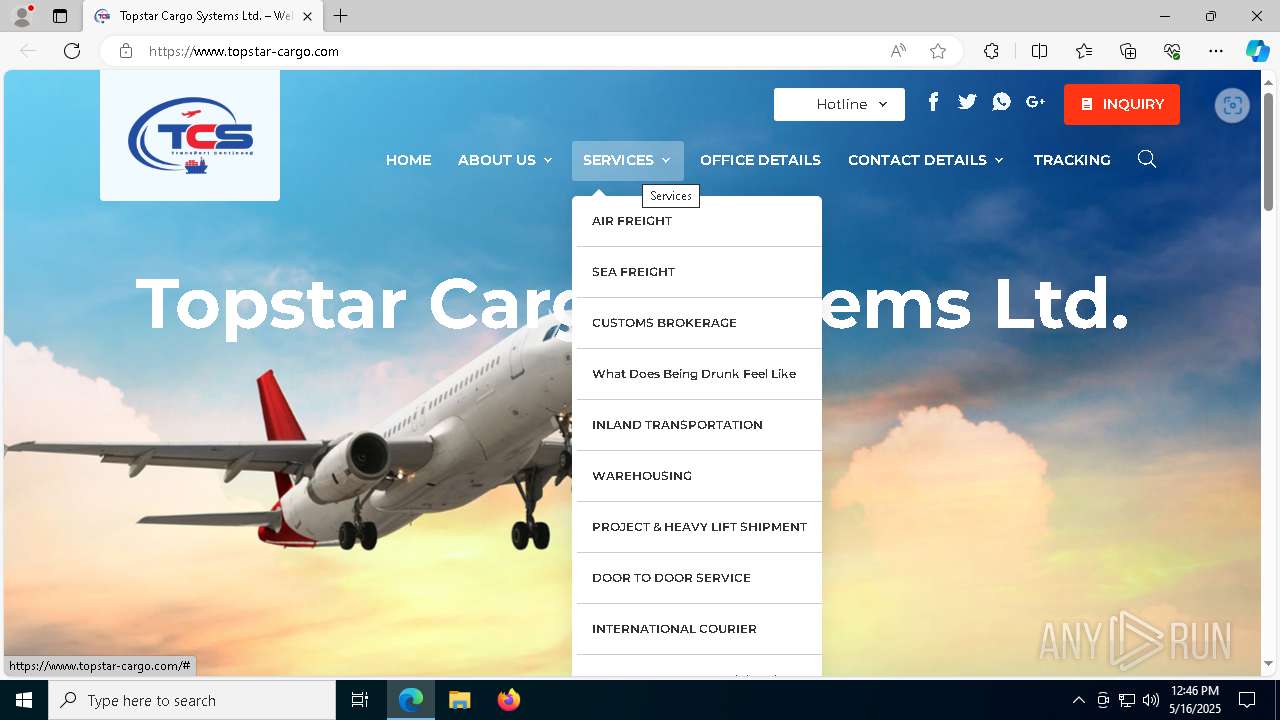This screenshot has height=720, width=1280.
Task: Click the TCS company logo
Action: pyautogui.click(x=190, y=135)
